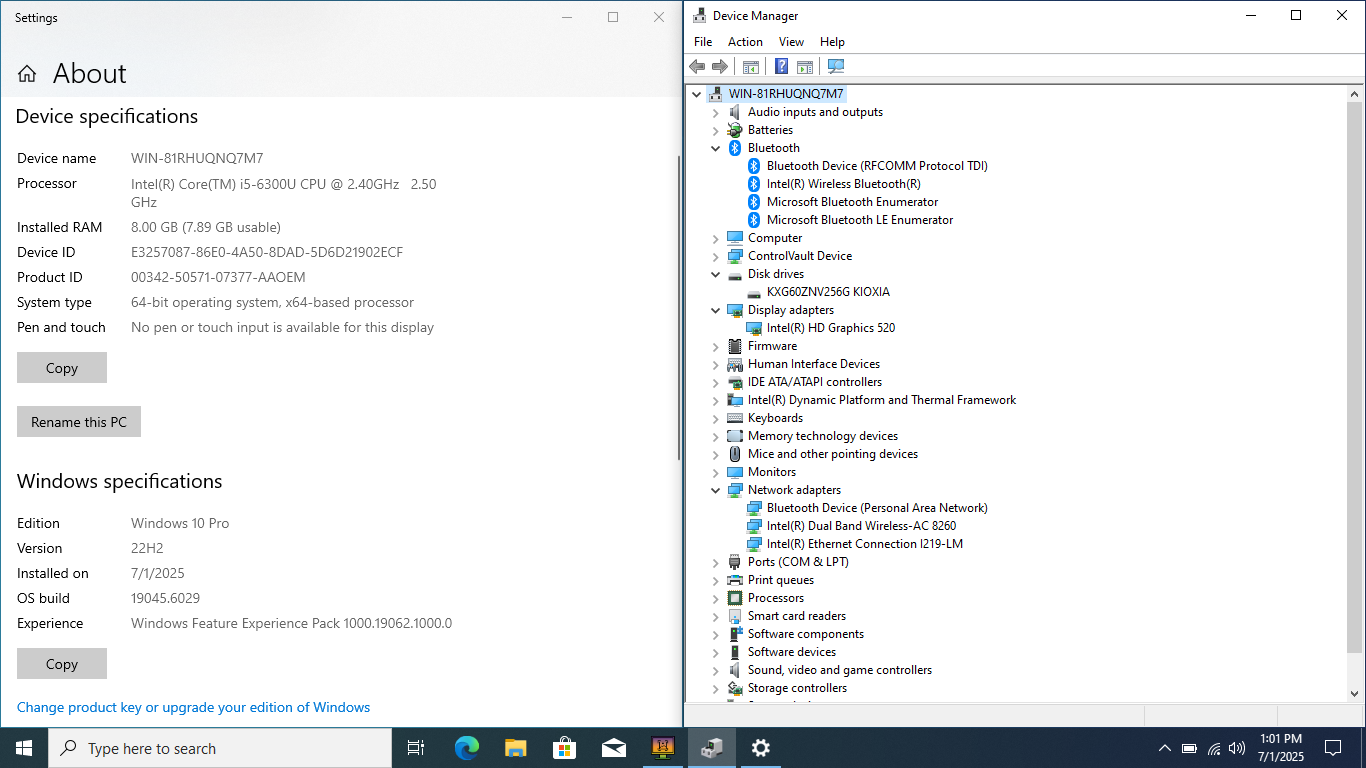Copy the device specifications
The height and width of the screenshot is (768, 1366).
tap(62, 368)
